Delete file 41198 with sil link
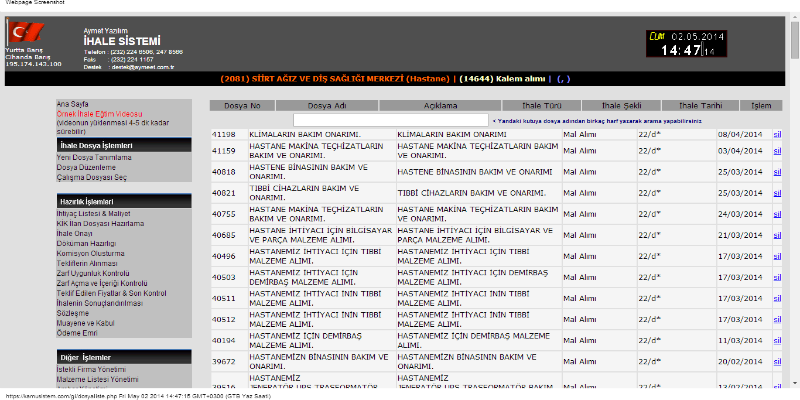This screenshot has height=400, width=800. coord(777,135)
